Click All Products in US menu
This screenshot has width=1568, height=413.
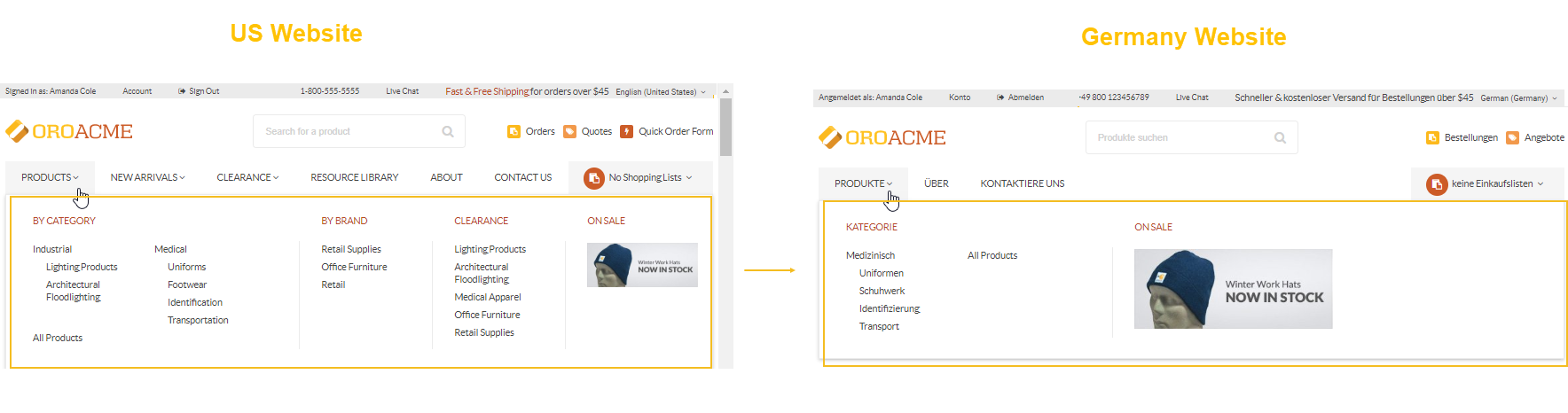(x=58, y=338)
